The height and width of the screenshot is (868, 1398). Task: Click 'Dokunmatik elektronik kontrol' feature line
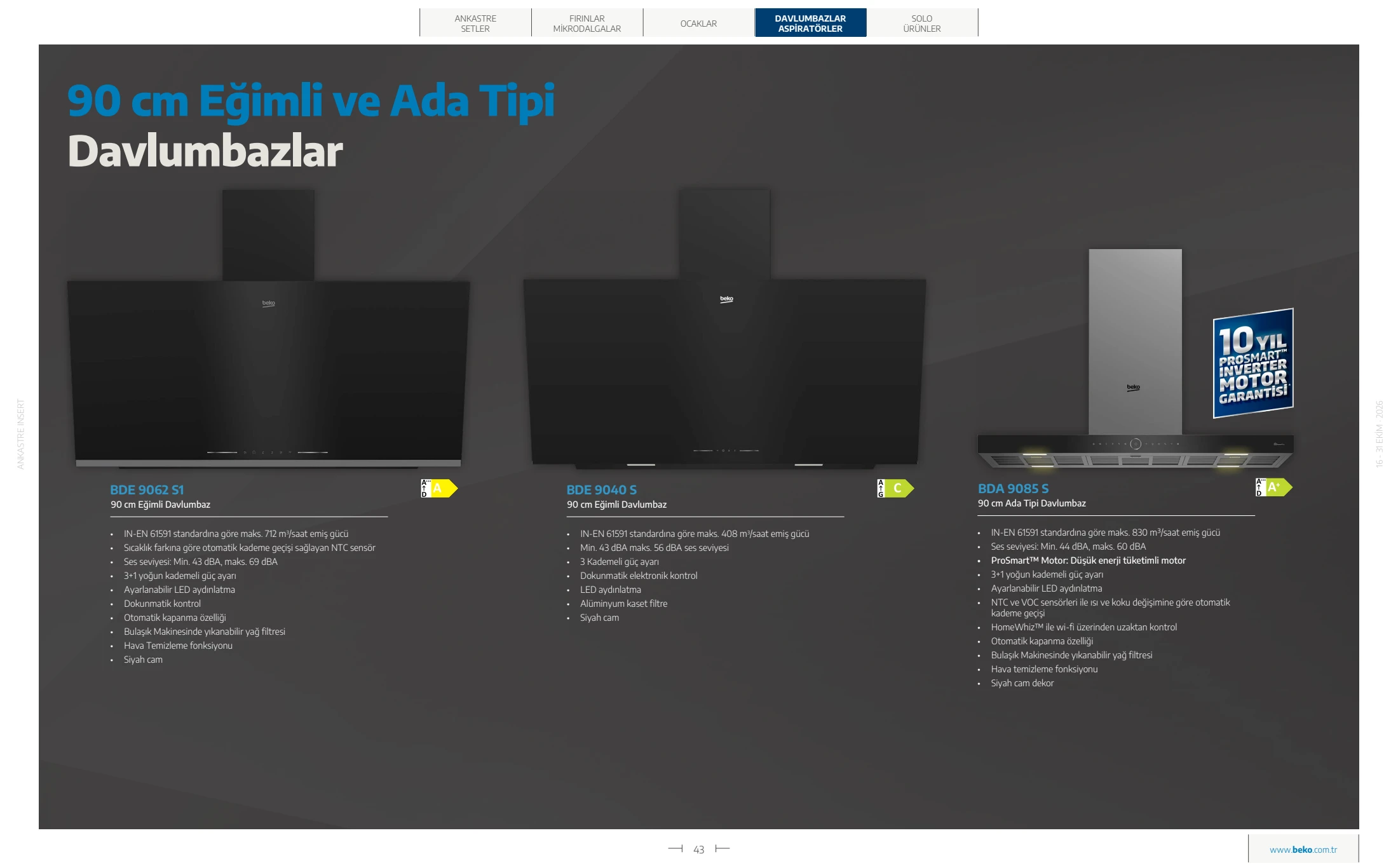pyautogui.click(x=639, y=576)
